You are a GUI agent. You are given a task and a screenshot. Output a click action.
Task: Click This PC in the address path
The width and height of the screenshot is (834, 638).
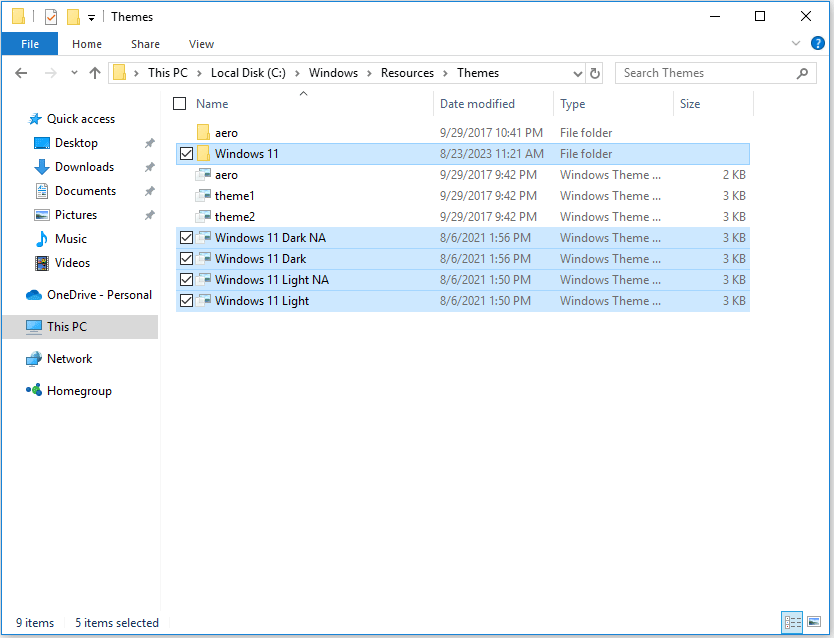(x=168, y=73)
